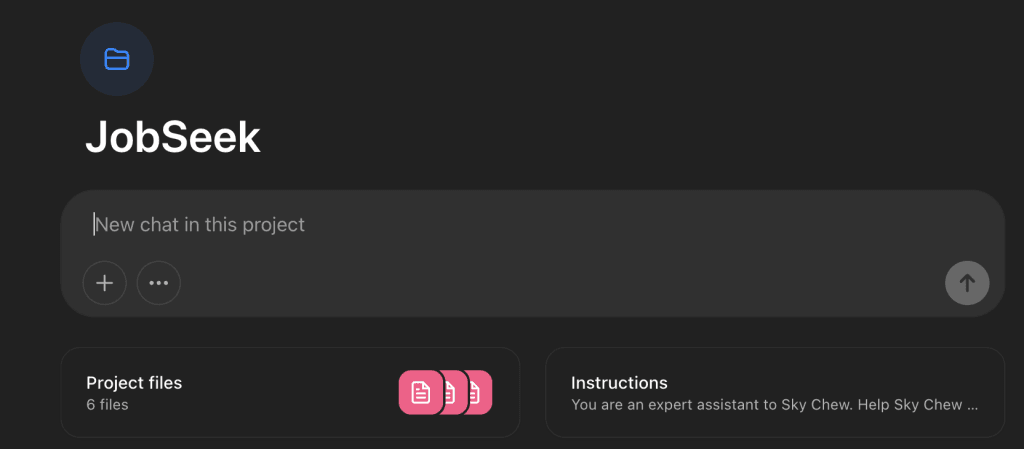
Task: Click the send arrow button
Action: click(x=967, y=283)
